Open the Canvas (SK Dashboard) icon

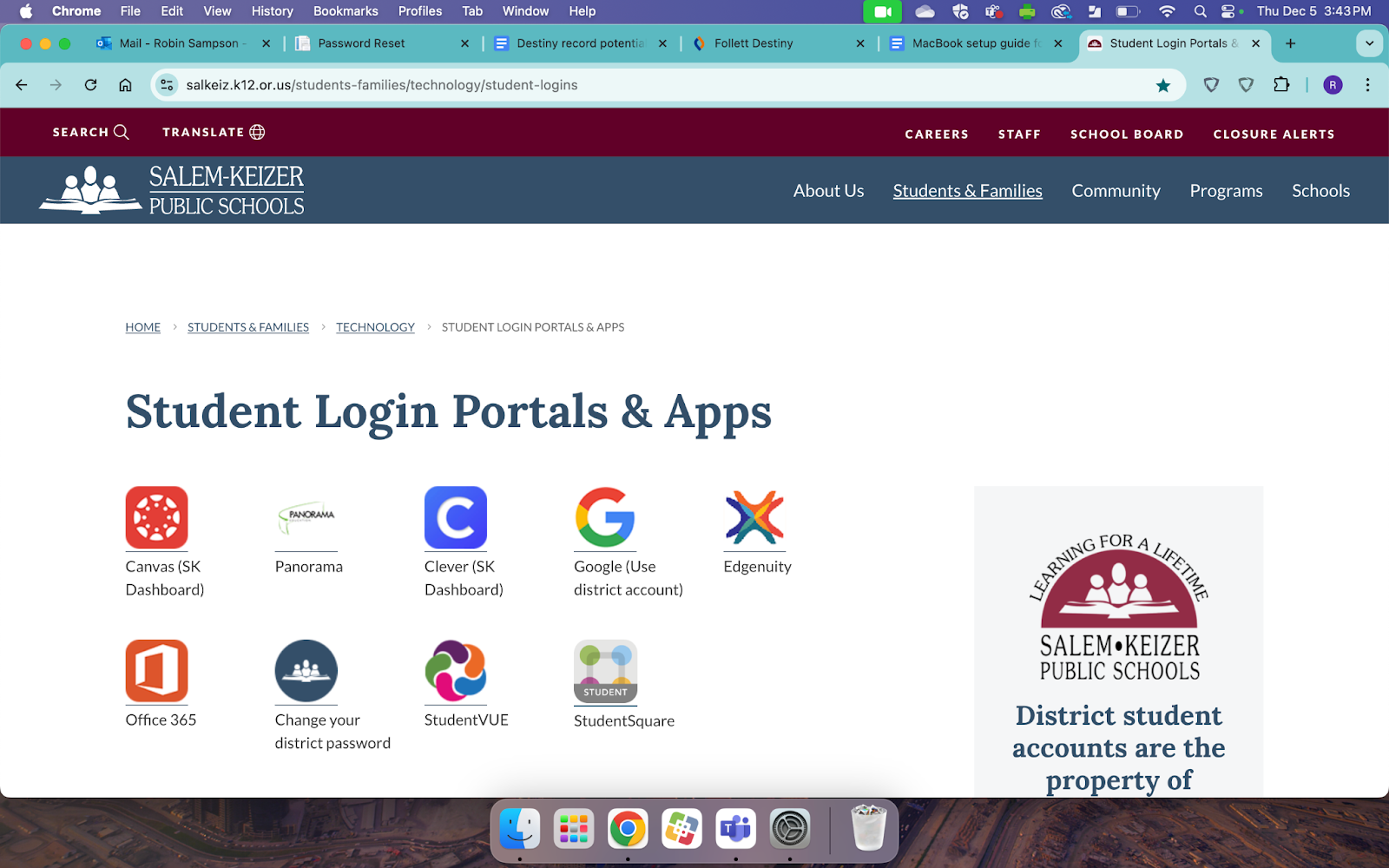156,517
